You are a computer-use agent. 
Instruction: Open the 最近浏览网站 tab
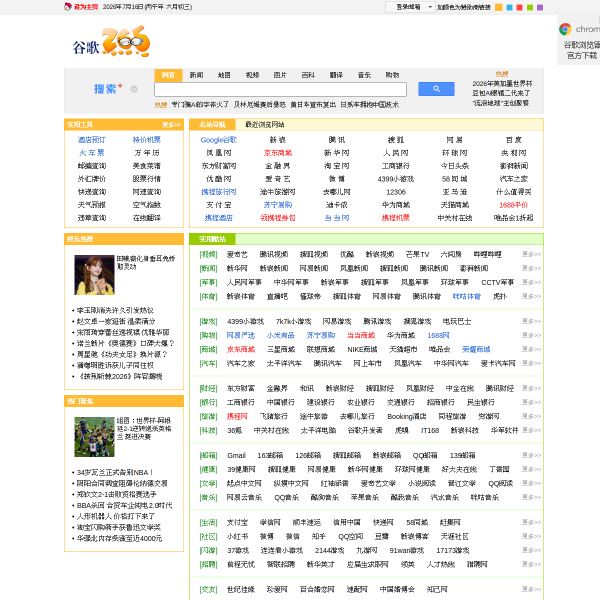coord(264,125)
